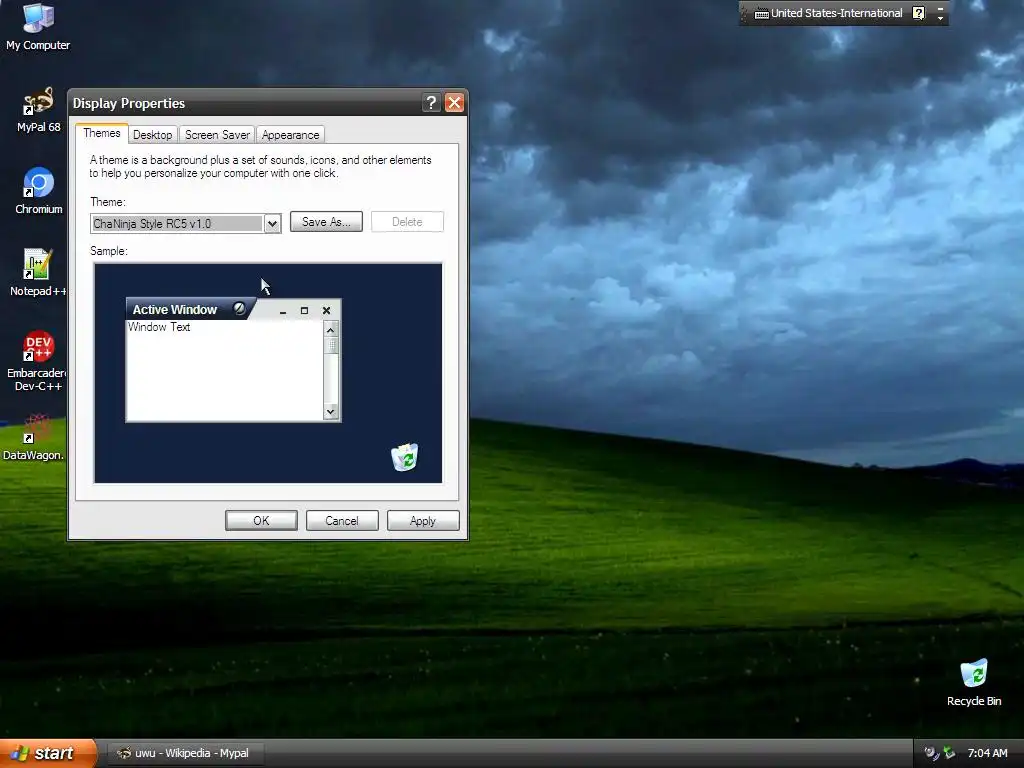Switch to the Themes tab

tap(102, 133)
